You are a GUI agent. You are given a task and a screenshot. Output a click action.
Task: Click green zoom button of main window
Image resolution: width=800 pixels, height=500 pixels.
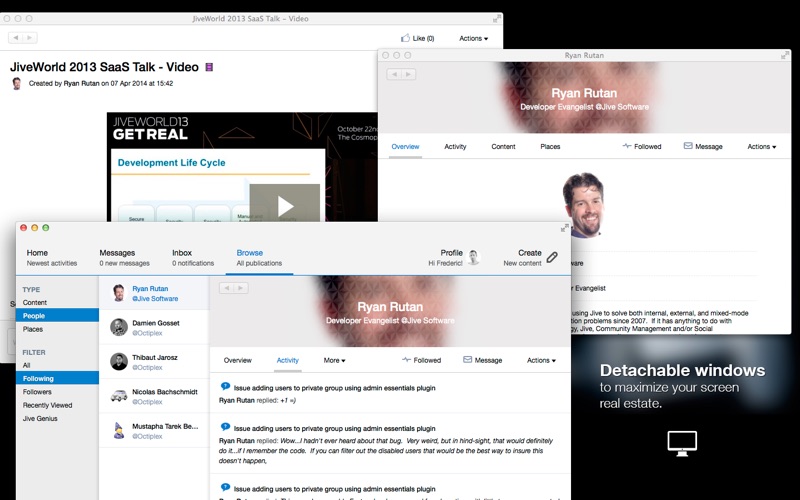point(46,228)
